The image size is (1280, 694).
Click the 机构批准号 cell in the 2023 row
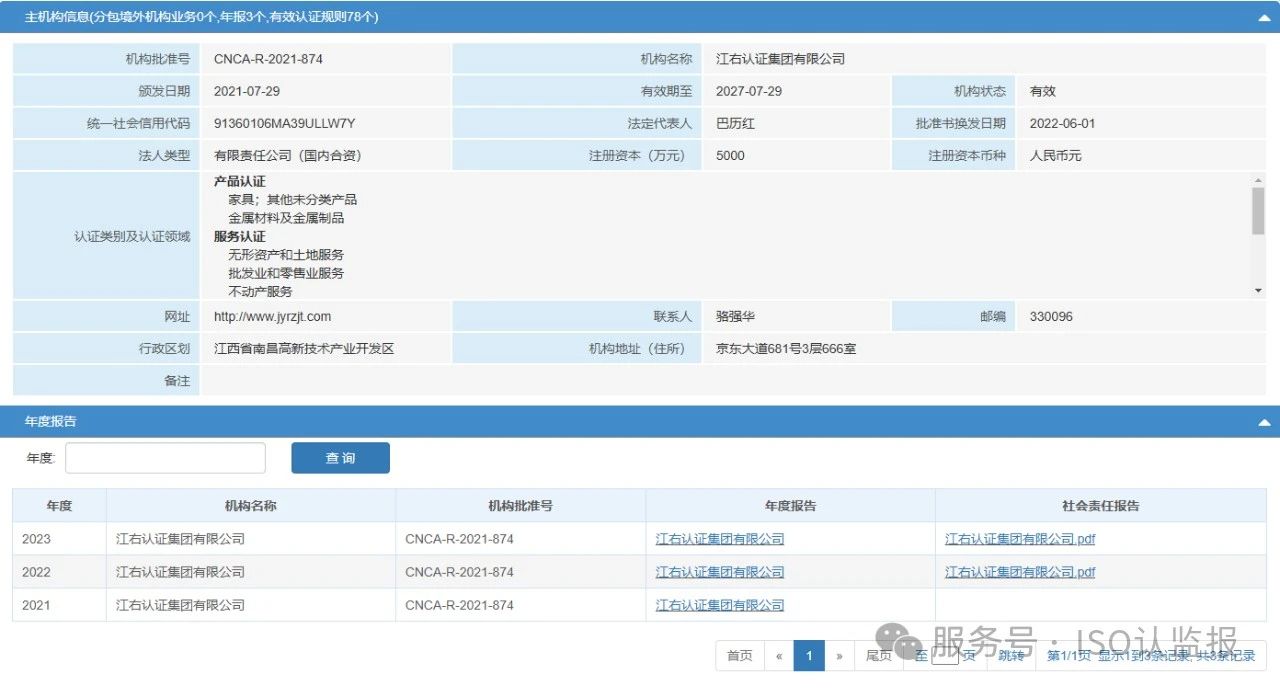click(x=520, y=539)
